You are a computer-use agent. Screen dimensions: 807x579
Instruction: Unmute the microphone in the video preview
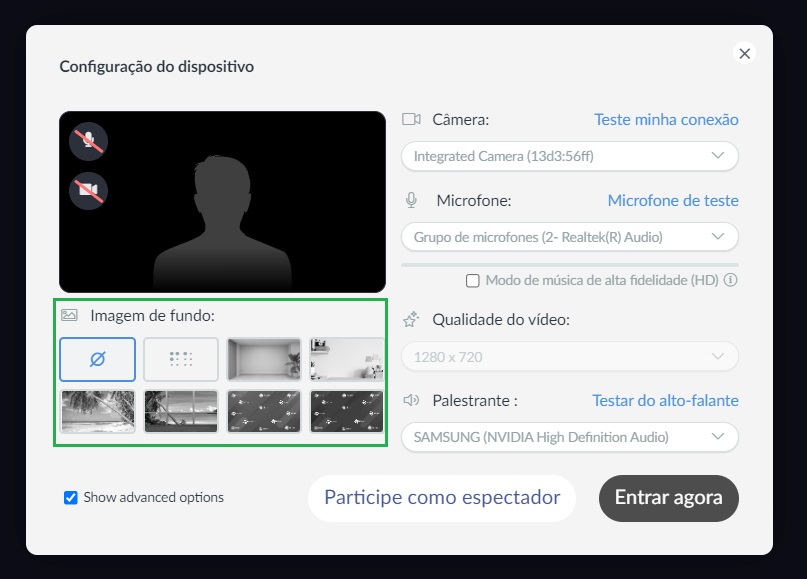[x=89, y=141]
